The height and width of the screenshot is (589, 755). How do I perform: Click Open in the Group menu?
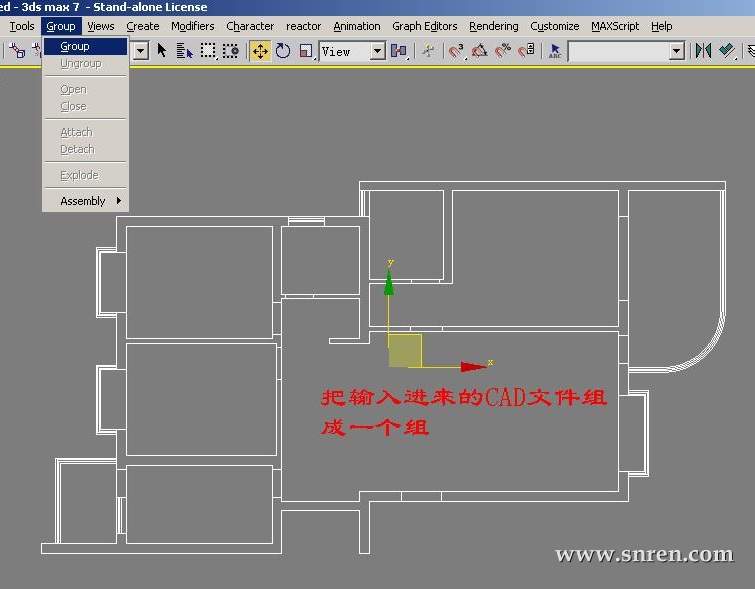pyautogui.click(x=86, y=89)
